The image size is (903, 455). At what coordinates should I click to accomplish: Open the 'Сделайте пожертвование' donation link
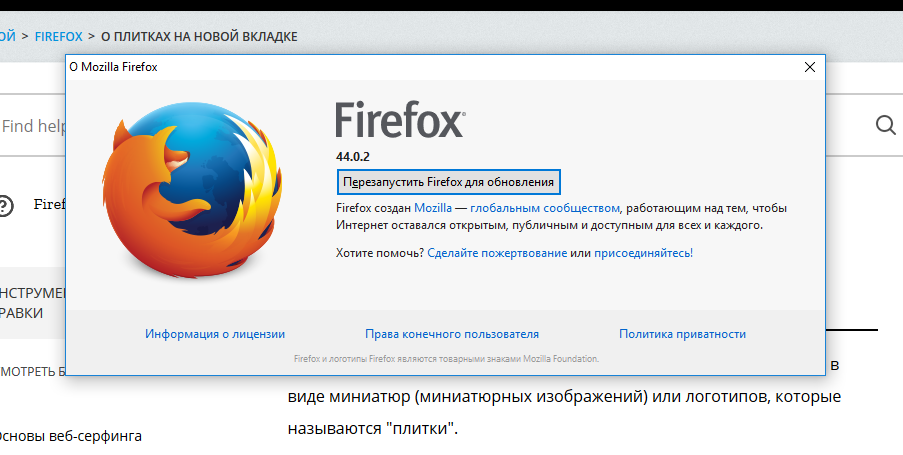point(497,253)
